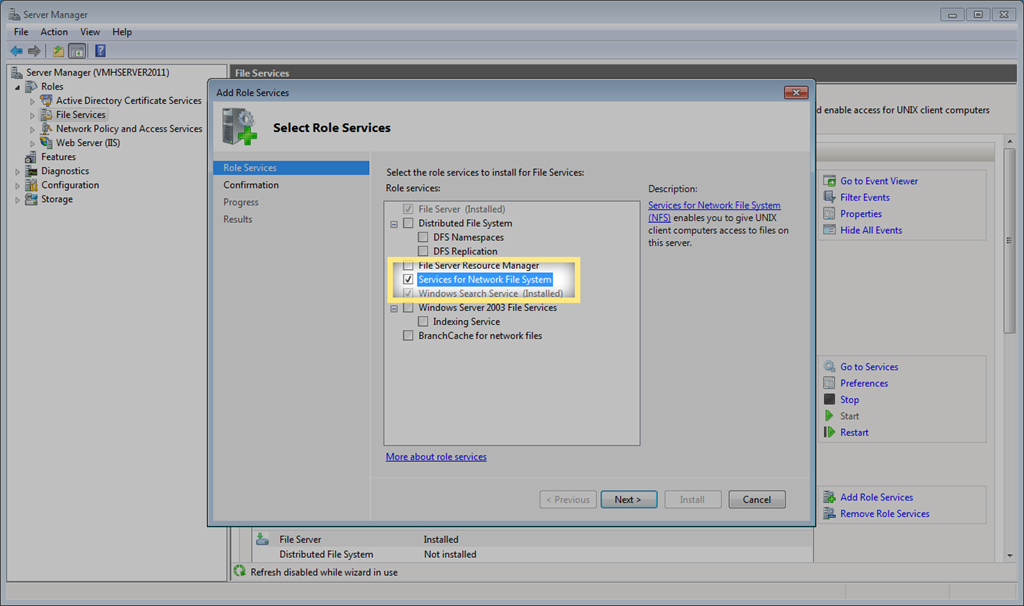Close the Add Role Services dialog
The width and height of the screenshot is (1024, 606).
point(796,93)
